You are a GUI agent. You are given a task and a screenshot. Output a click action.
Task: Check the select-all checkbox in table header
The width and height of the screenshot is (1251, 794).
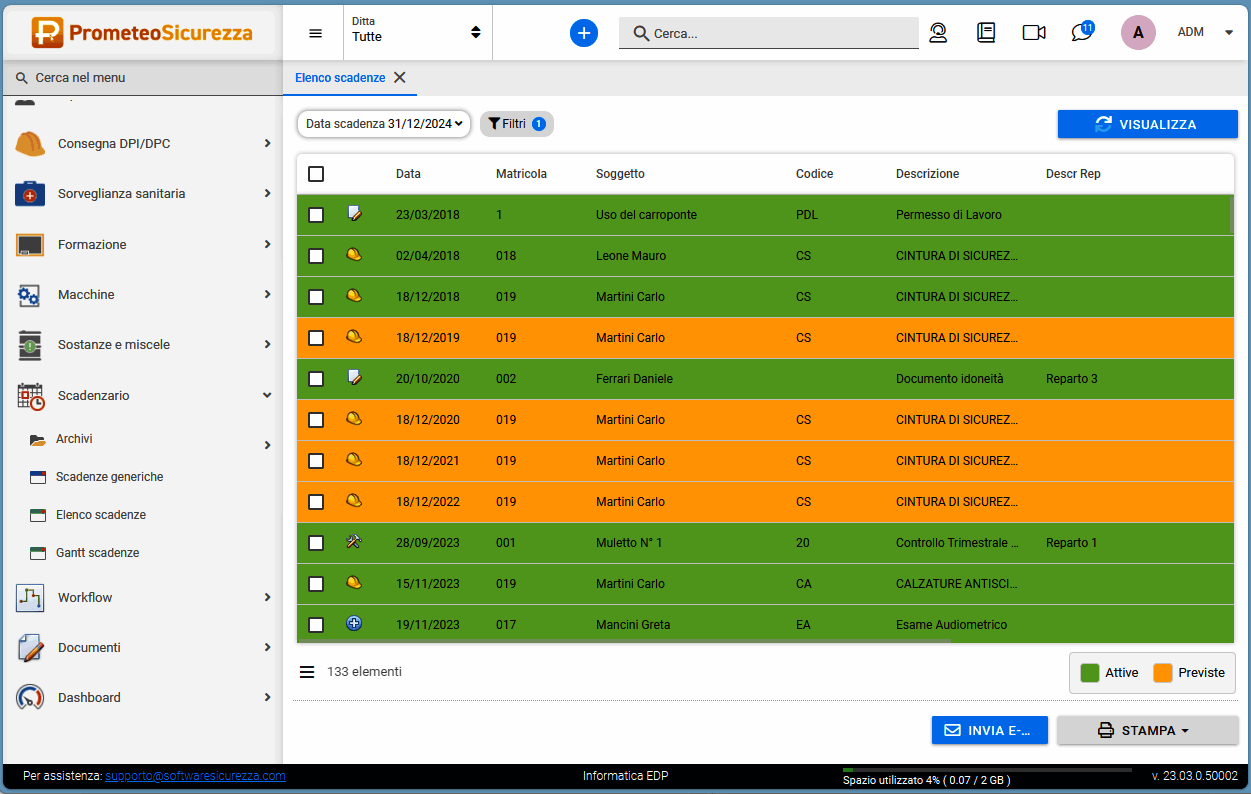point(316,174)
